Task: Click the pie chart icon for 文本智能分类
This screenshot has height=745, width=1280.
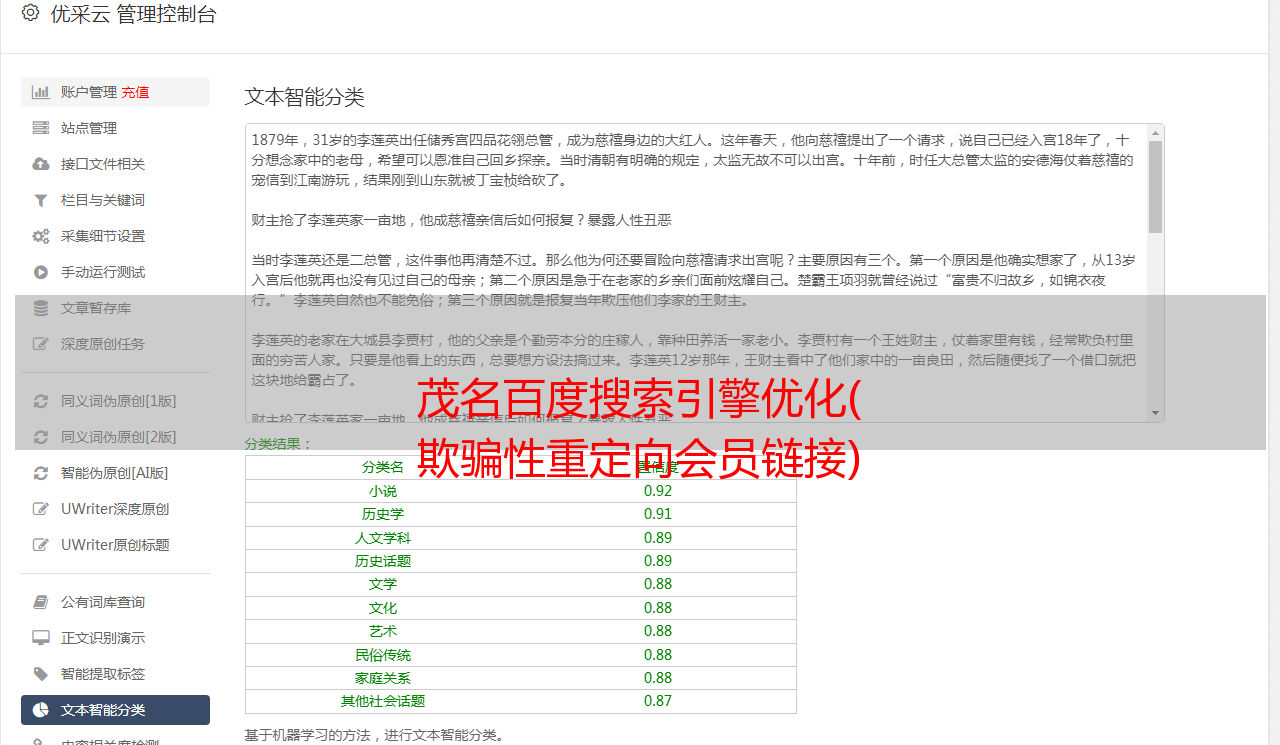Action: [40, 710]
